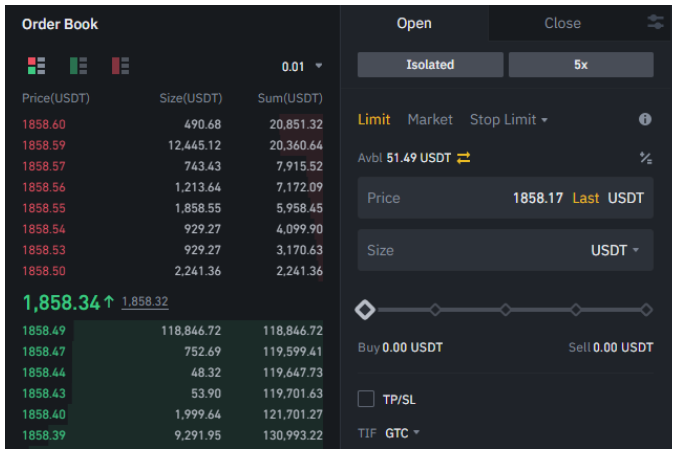The height and width of the screenshot is (453, 677).
Task: Select the Market order tab
Action: coord(430,120)
